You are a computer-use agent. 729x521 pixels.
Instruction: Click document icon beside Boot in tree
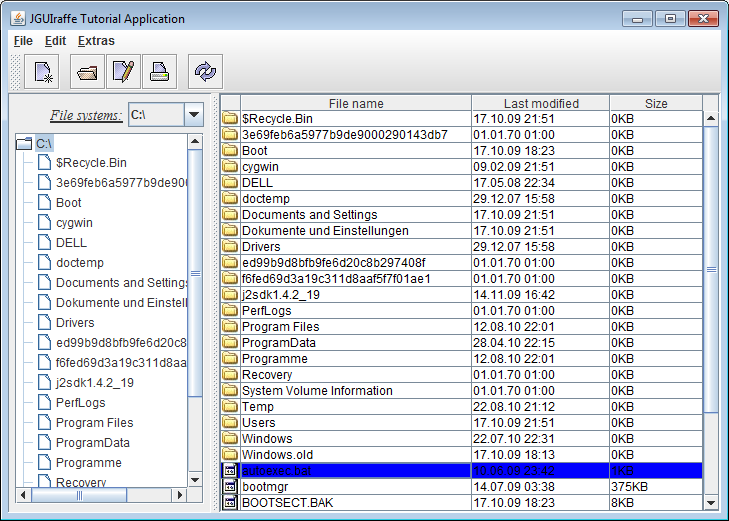[x=44, y=202]
